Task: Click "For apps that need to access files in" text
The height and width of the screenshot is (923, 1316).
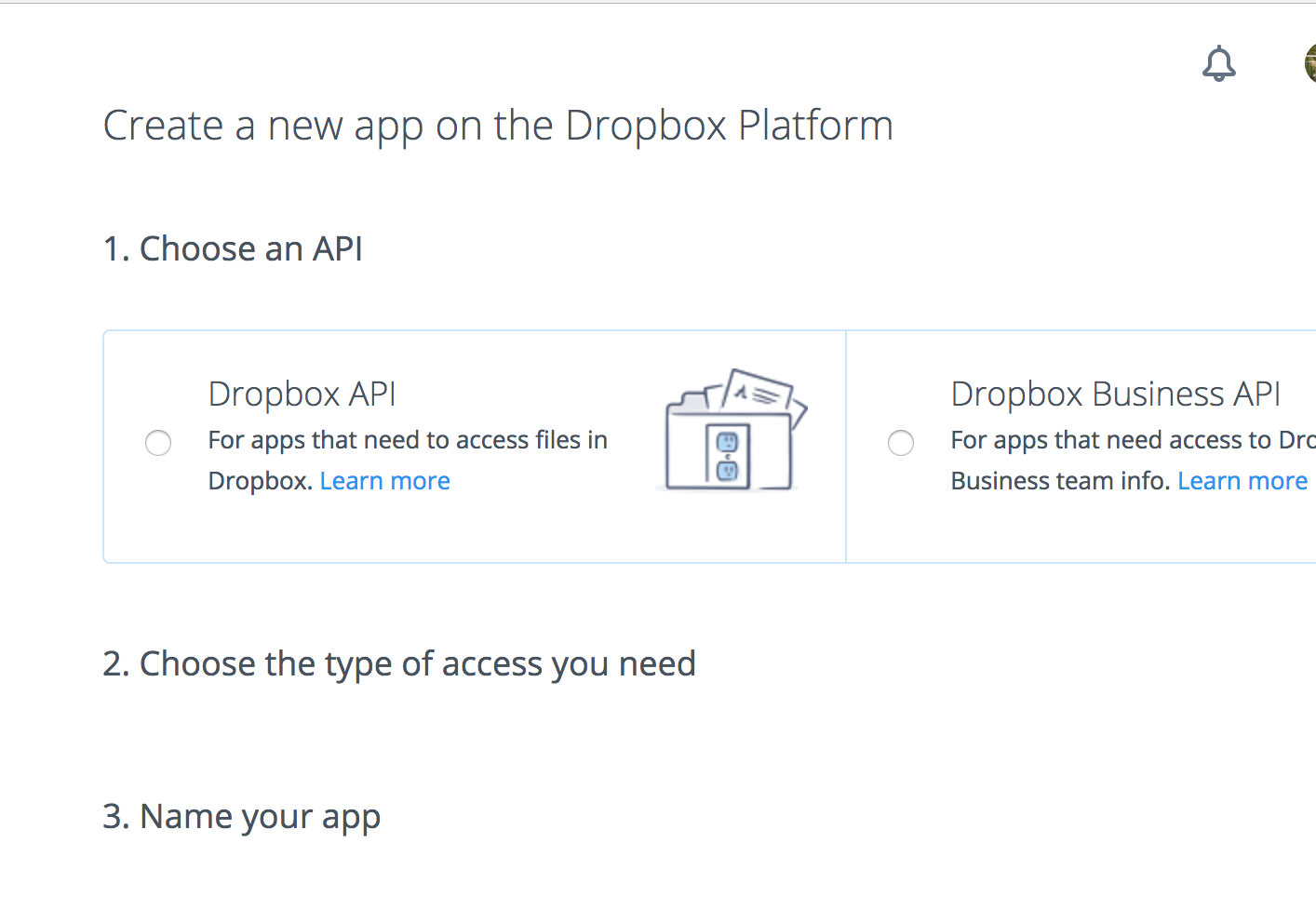Action: click(x=407, y=440)
